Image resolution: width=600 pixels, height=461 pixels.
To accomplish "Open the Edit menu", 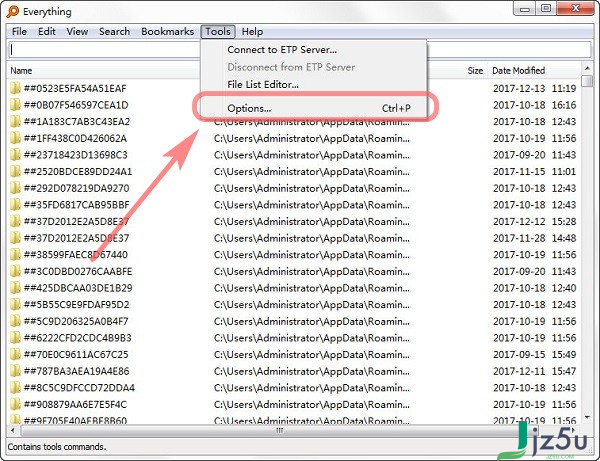I will click(47, 31).
